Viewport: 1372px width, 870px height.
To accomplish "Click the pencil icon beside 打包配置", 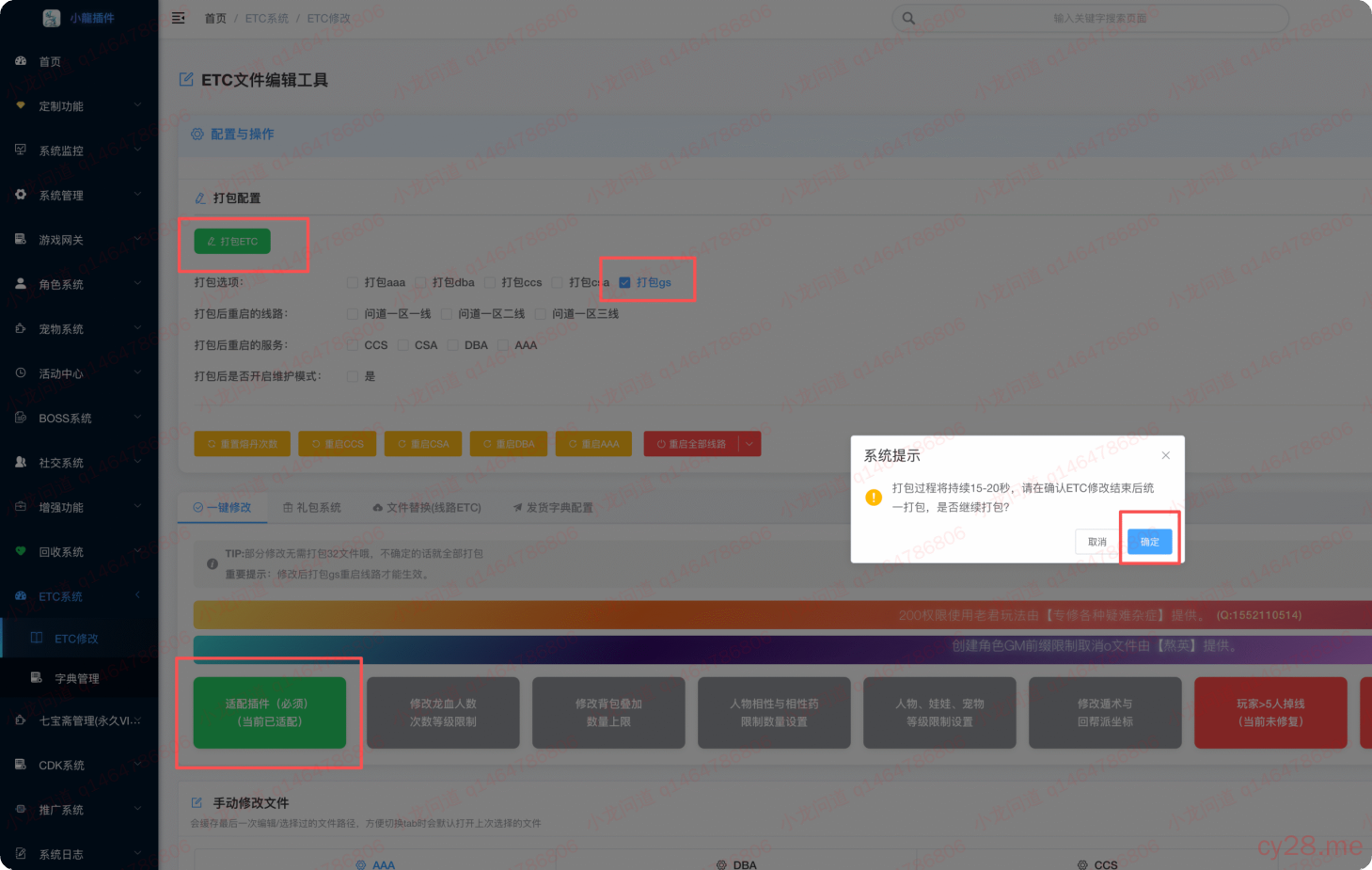I will (x=199, y=198).
